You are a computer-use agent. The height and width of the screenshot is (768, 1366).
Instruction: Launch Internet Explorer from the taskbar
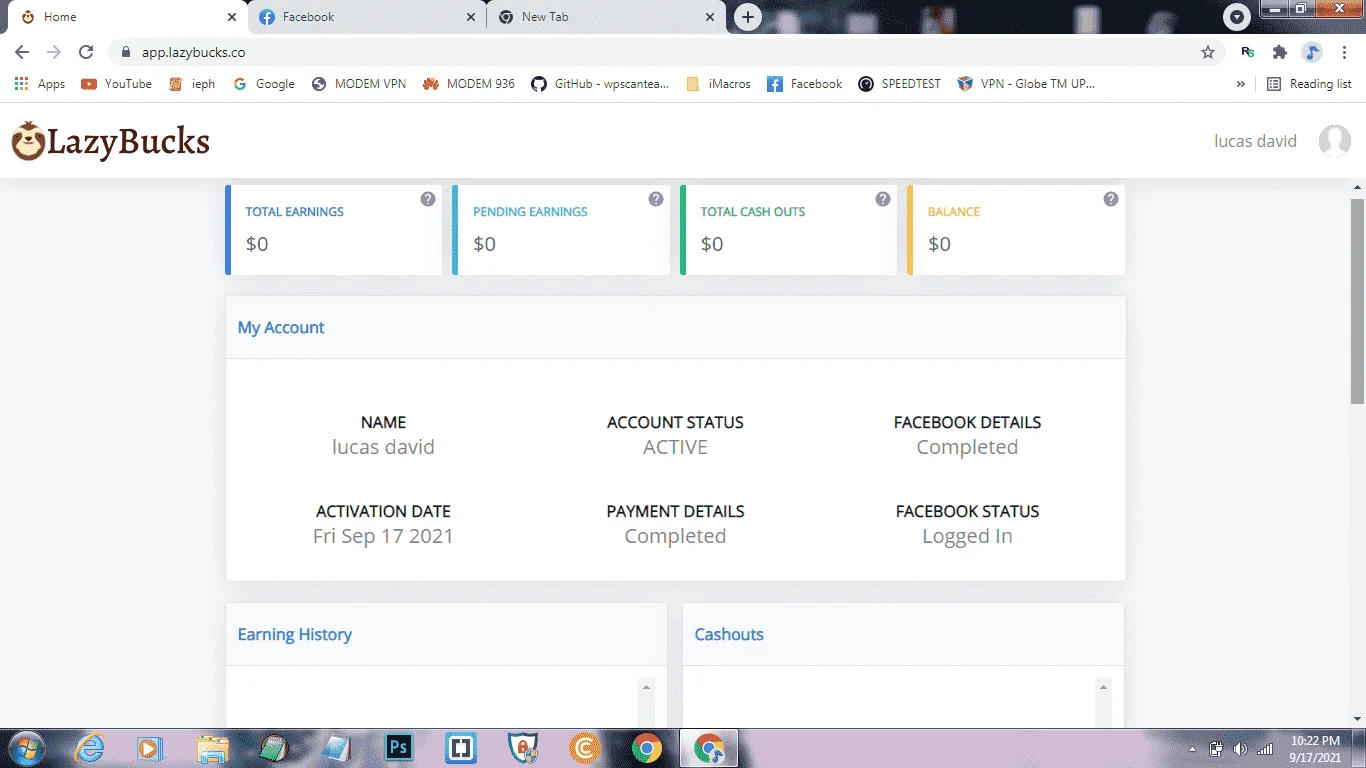90,748
